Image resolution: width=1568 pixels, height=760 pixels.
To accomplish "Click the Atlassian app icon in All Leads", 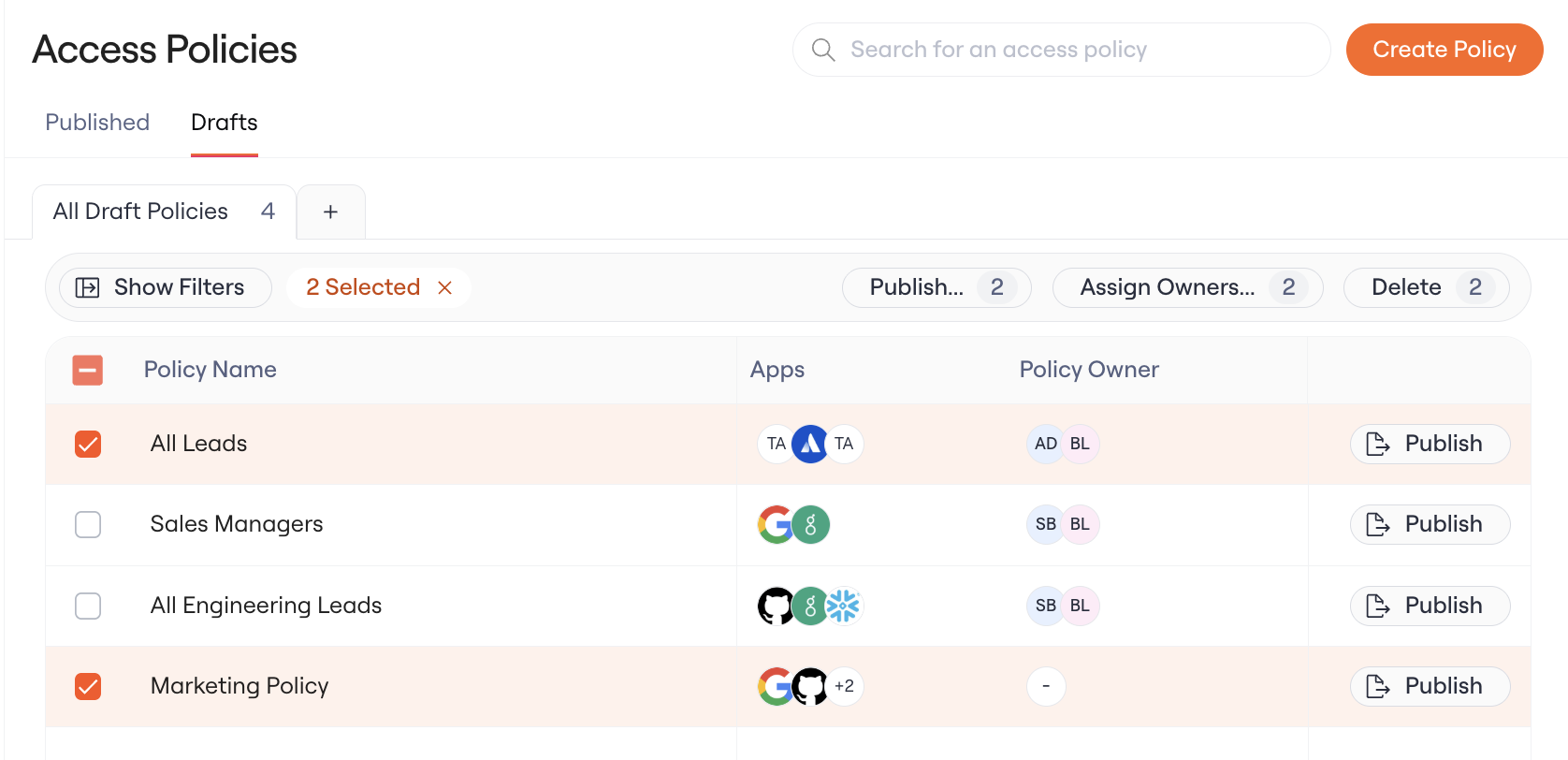I will pos(810,444).
